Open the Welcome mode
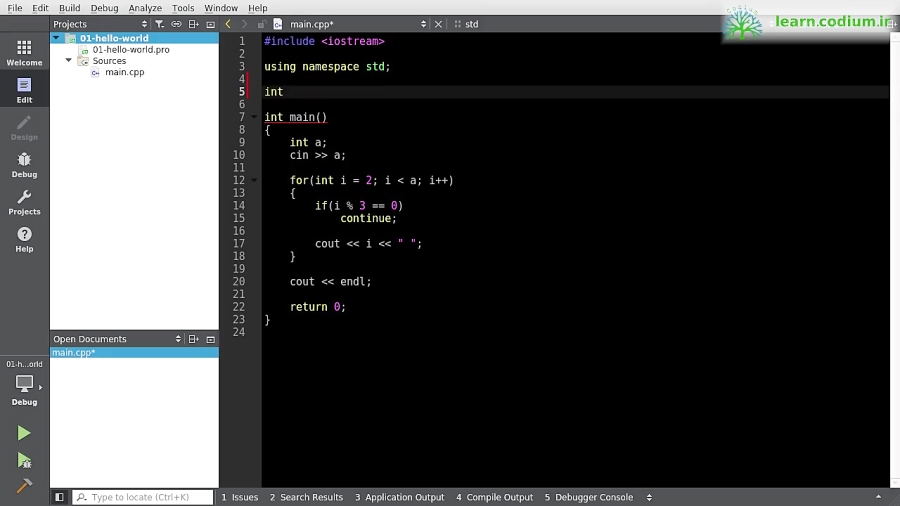 [24, 52]
